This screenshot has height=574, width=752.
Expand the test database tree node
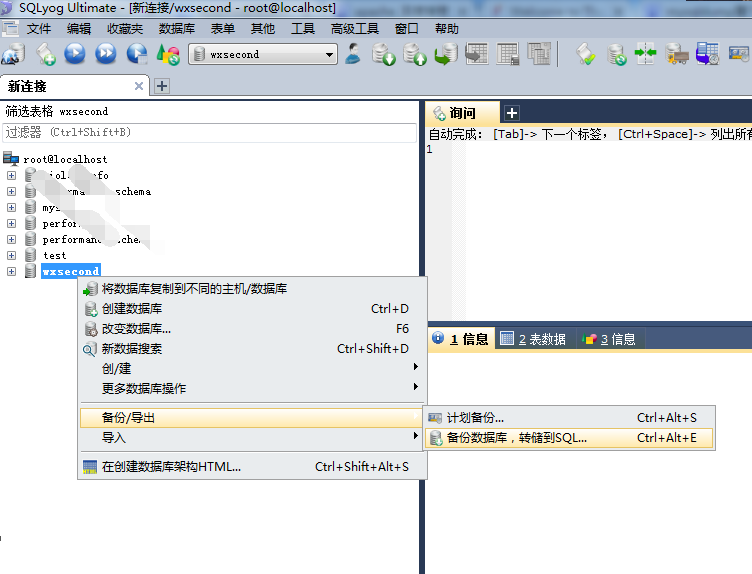[12, 256]
